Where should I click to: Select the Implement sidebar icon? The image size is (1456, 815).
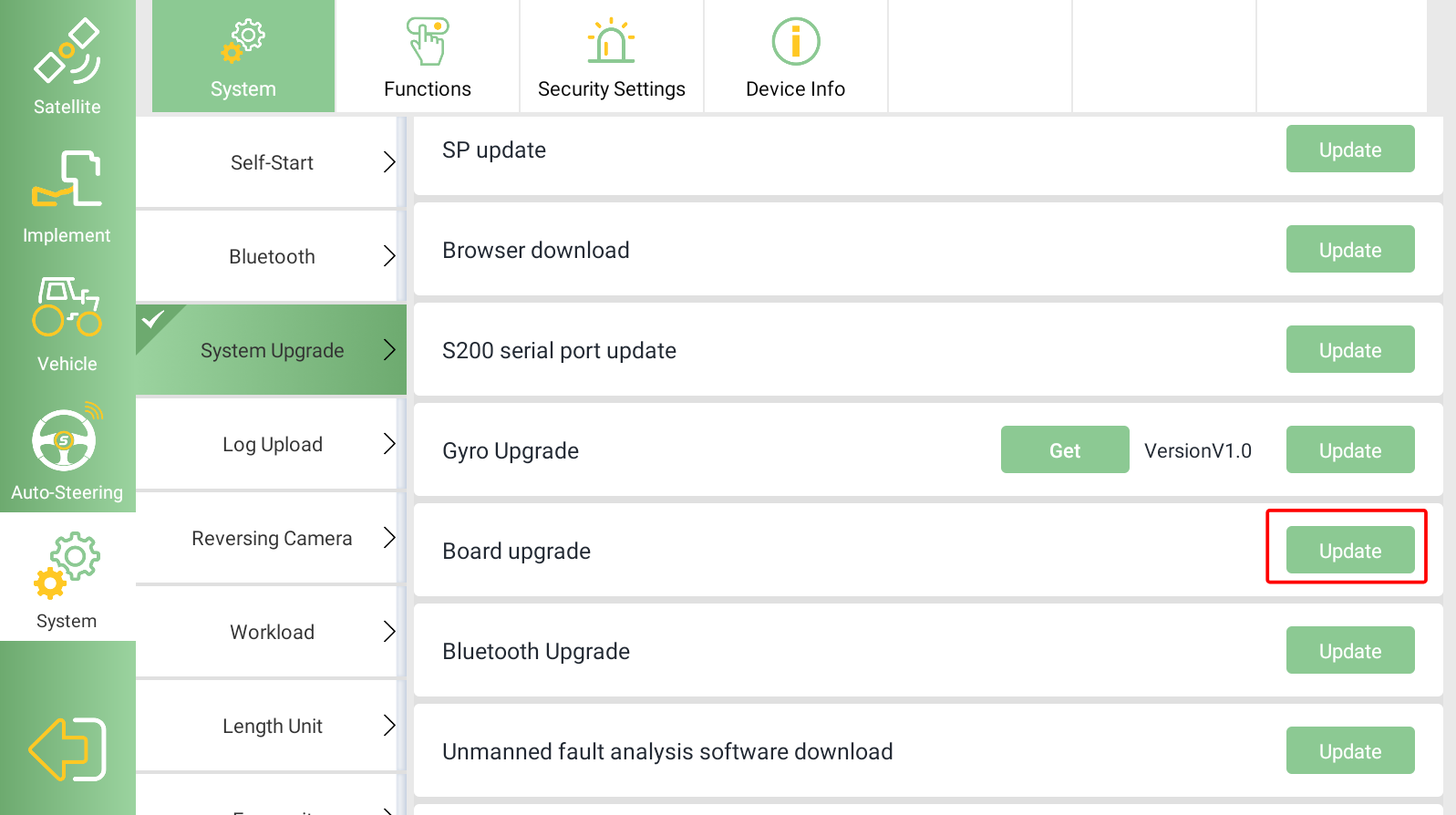click(x=67, y=180)
